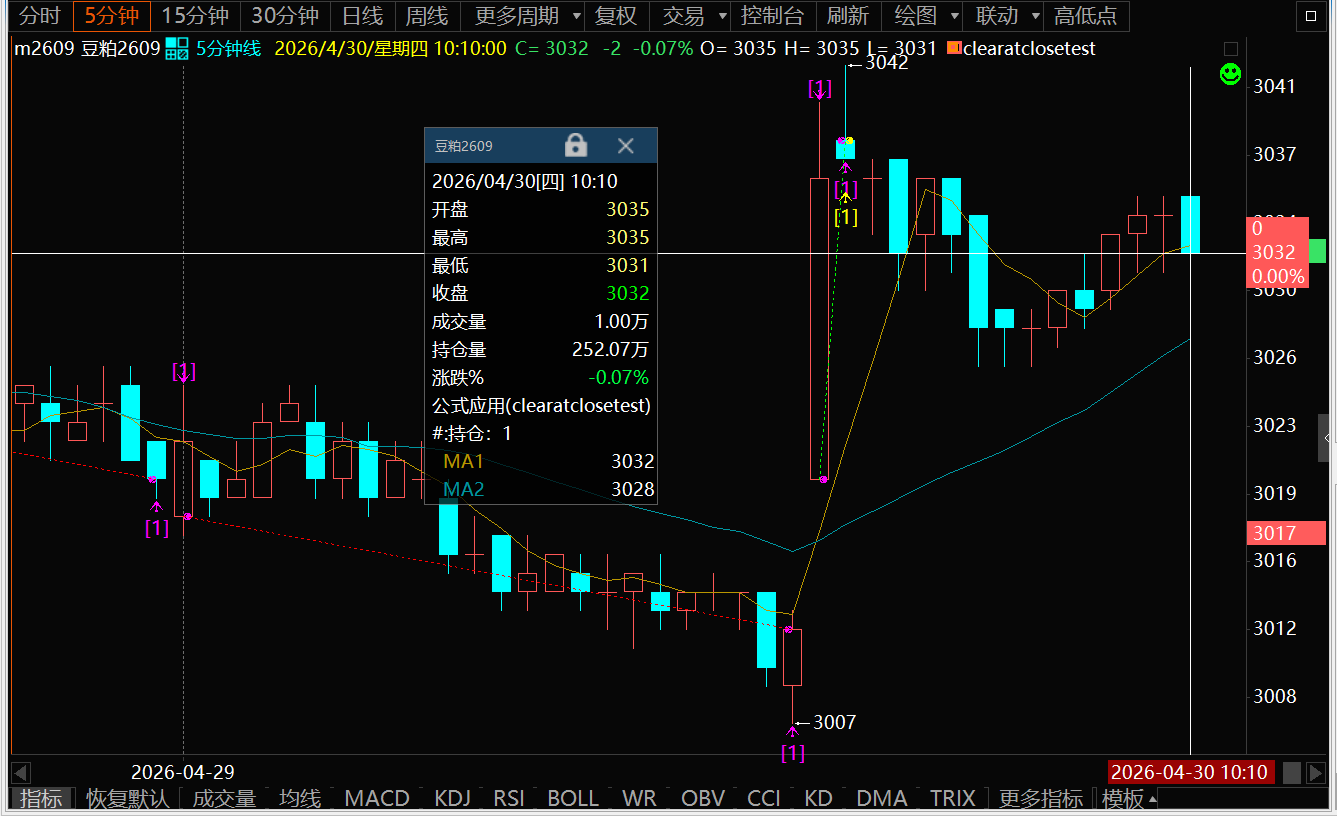1337x816 pixels.
Task: Click the cyan grid icon beside 豆粕2609
Action: click(x=177, y=48)
